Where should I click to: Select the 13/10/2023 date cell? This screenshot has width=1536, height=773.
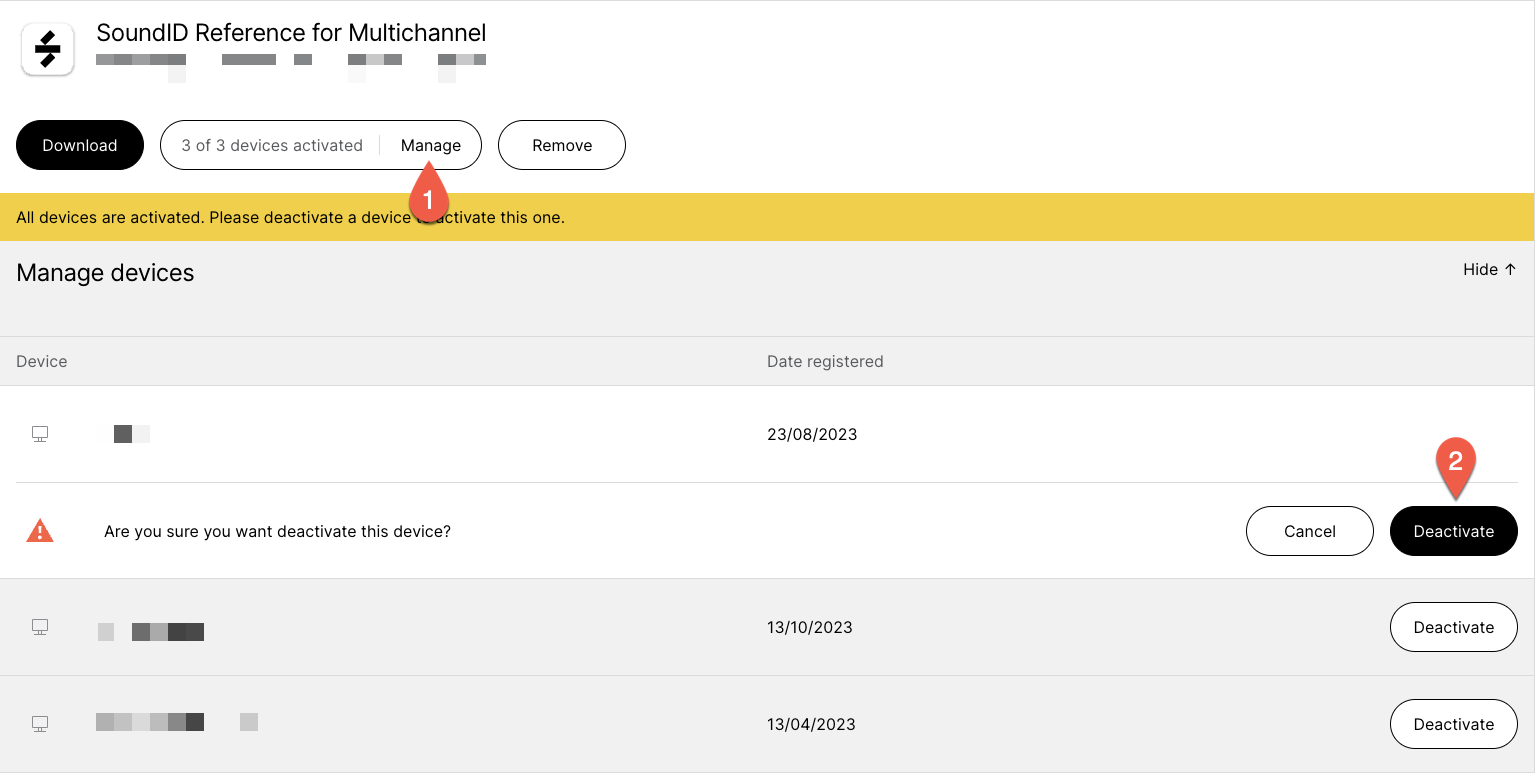810,627
